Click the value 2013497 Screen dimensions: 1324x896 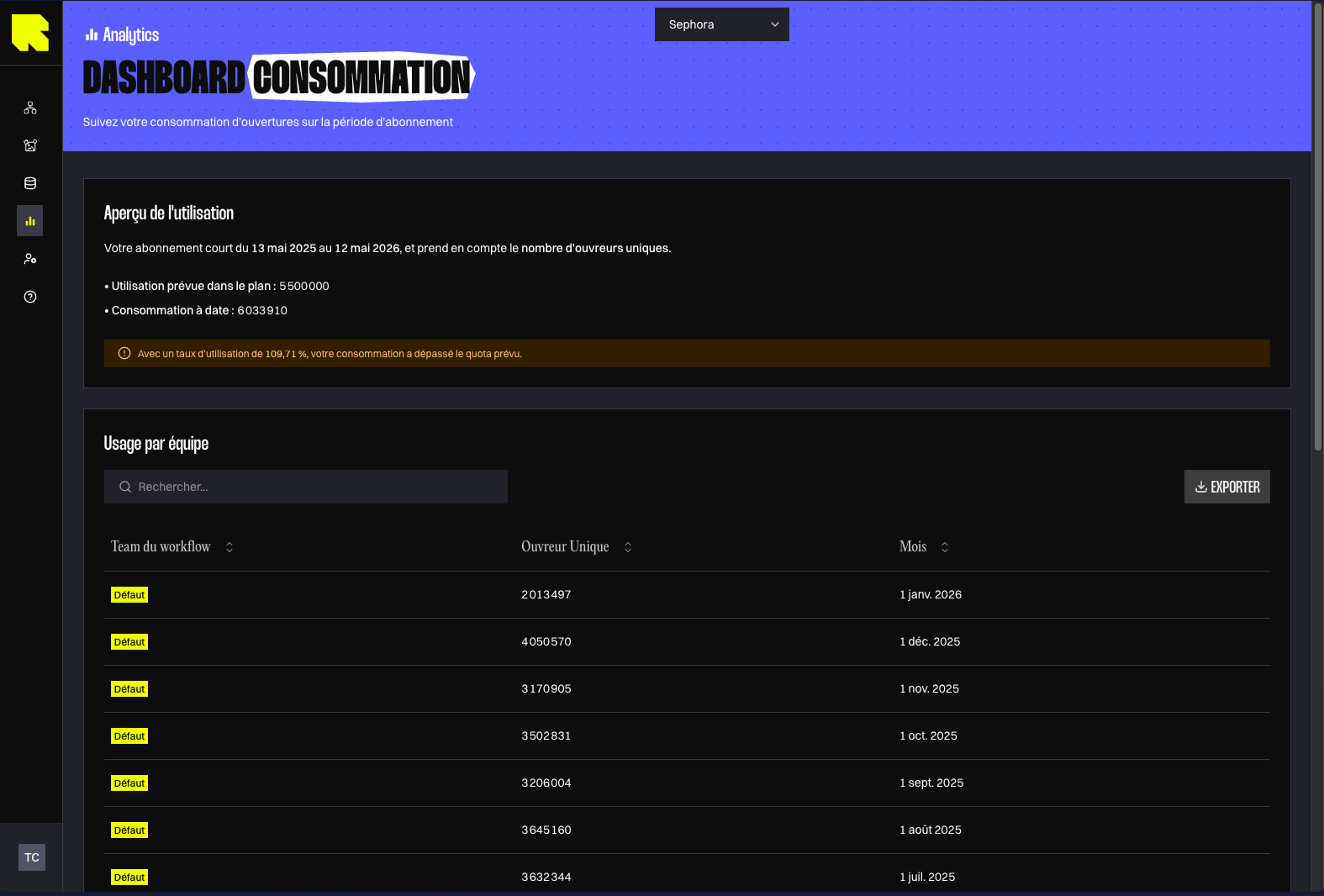click(546, 595)
